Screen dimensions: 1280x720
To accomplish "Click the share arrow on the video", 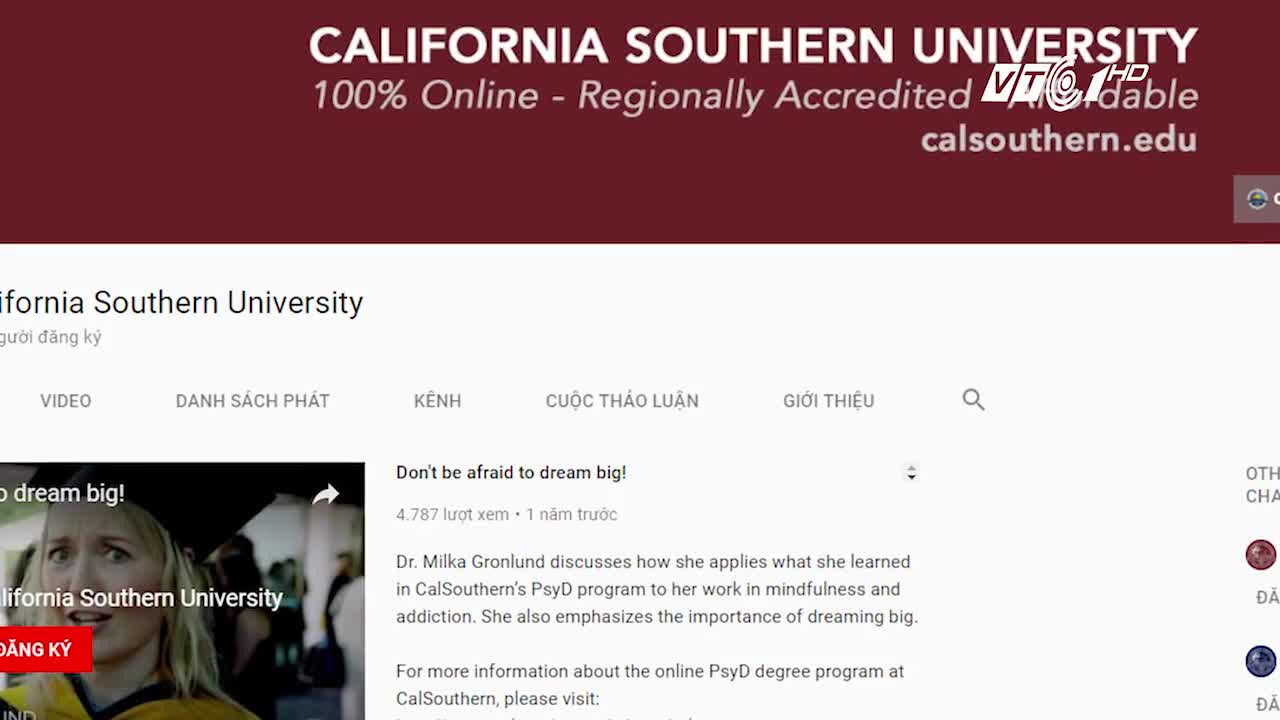I will (326, 494).
